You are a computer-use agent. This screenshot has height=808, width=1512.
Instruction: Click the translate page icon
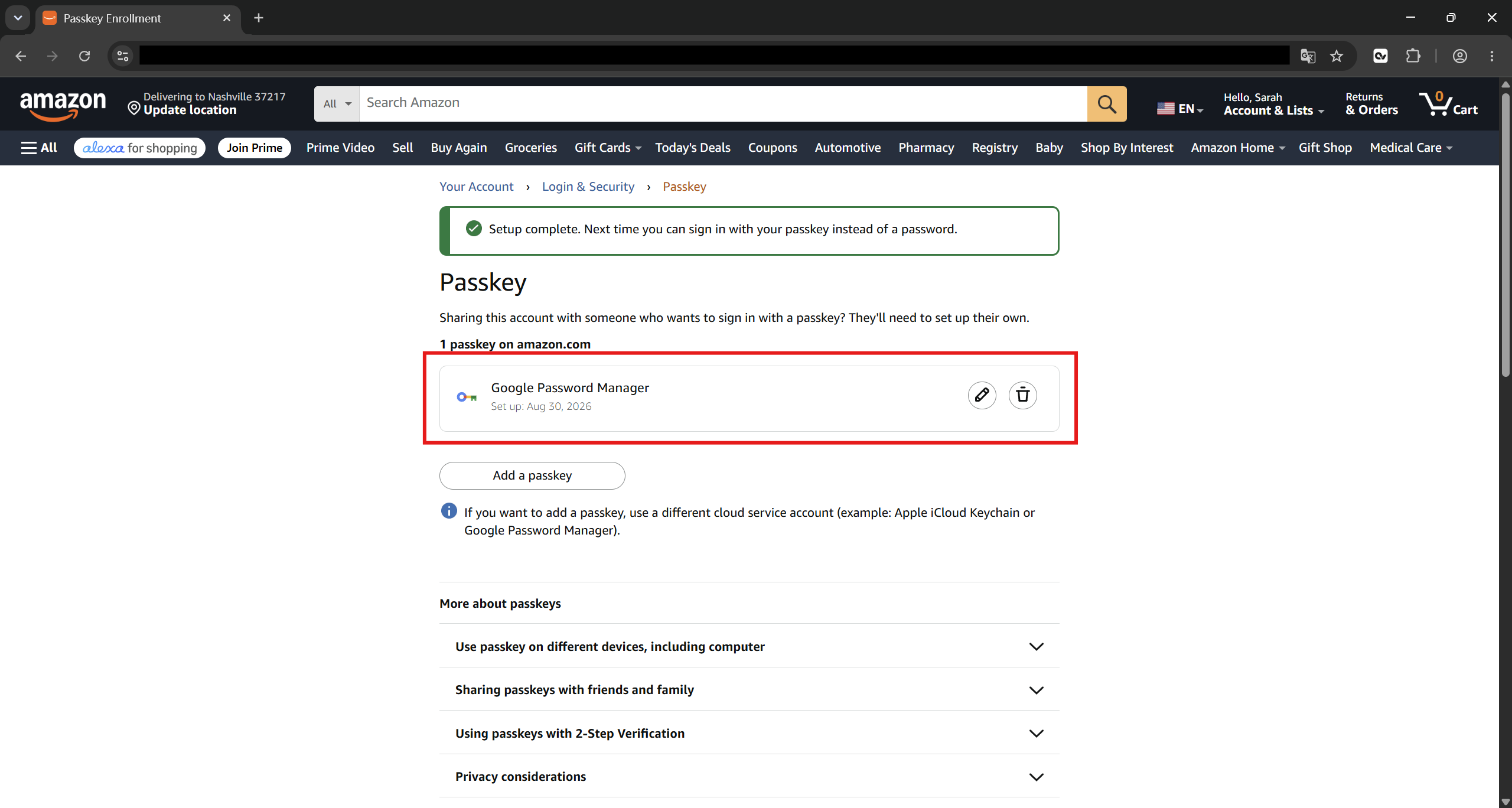click(1308, 56)
